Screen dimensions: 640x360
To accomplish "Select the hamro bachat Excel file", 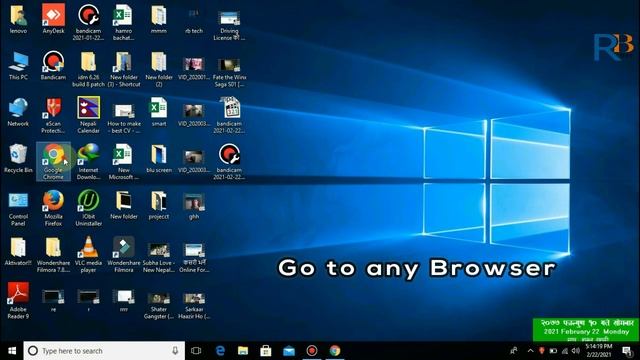I will pos(124,22).
